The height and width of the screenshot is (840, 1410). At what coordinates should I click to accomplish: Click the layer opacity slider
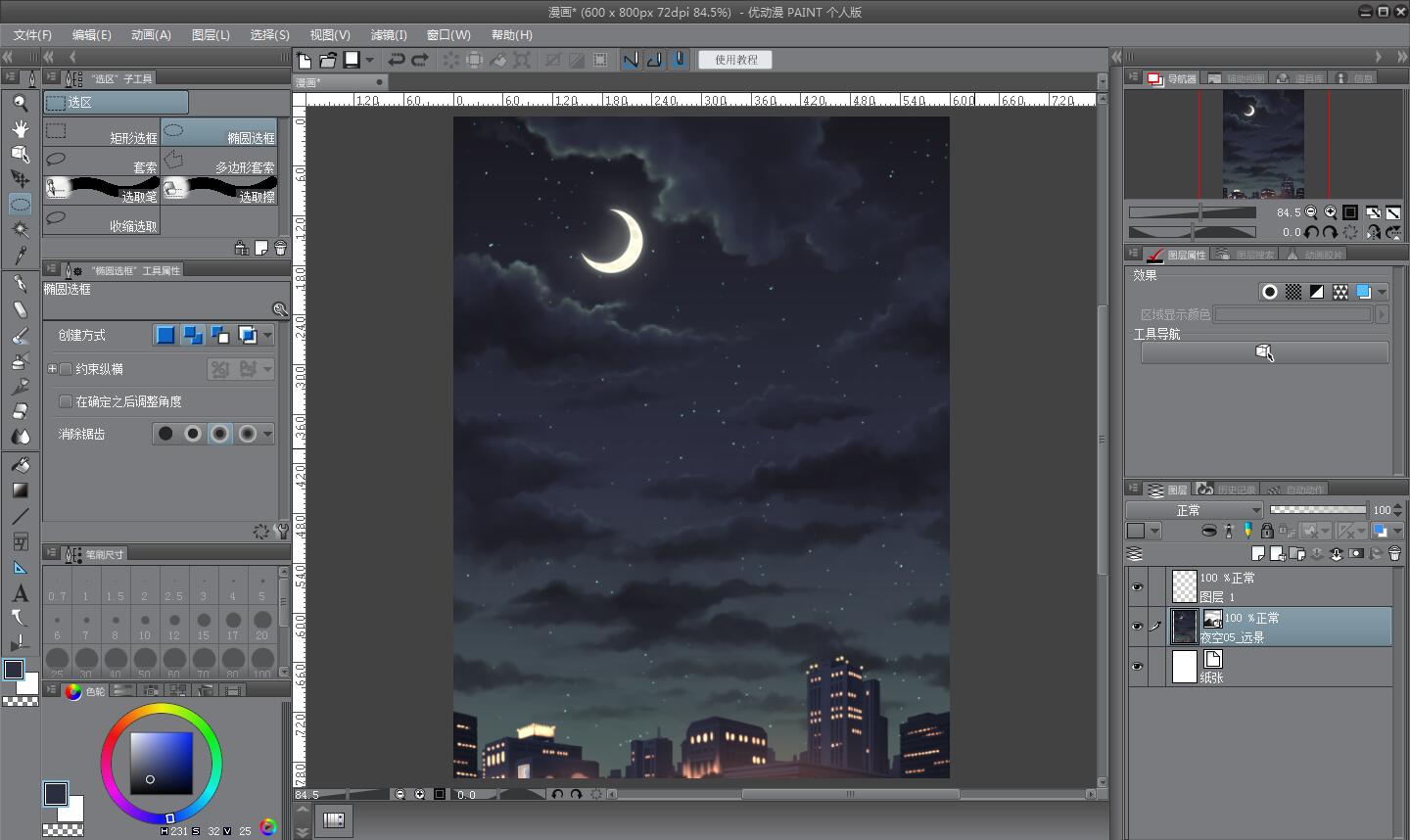[1317, 510]
